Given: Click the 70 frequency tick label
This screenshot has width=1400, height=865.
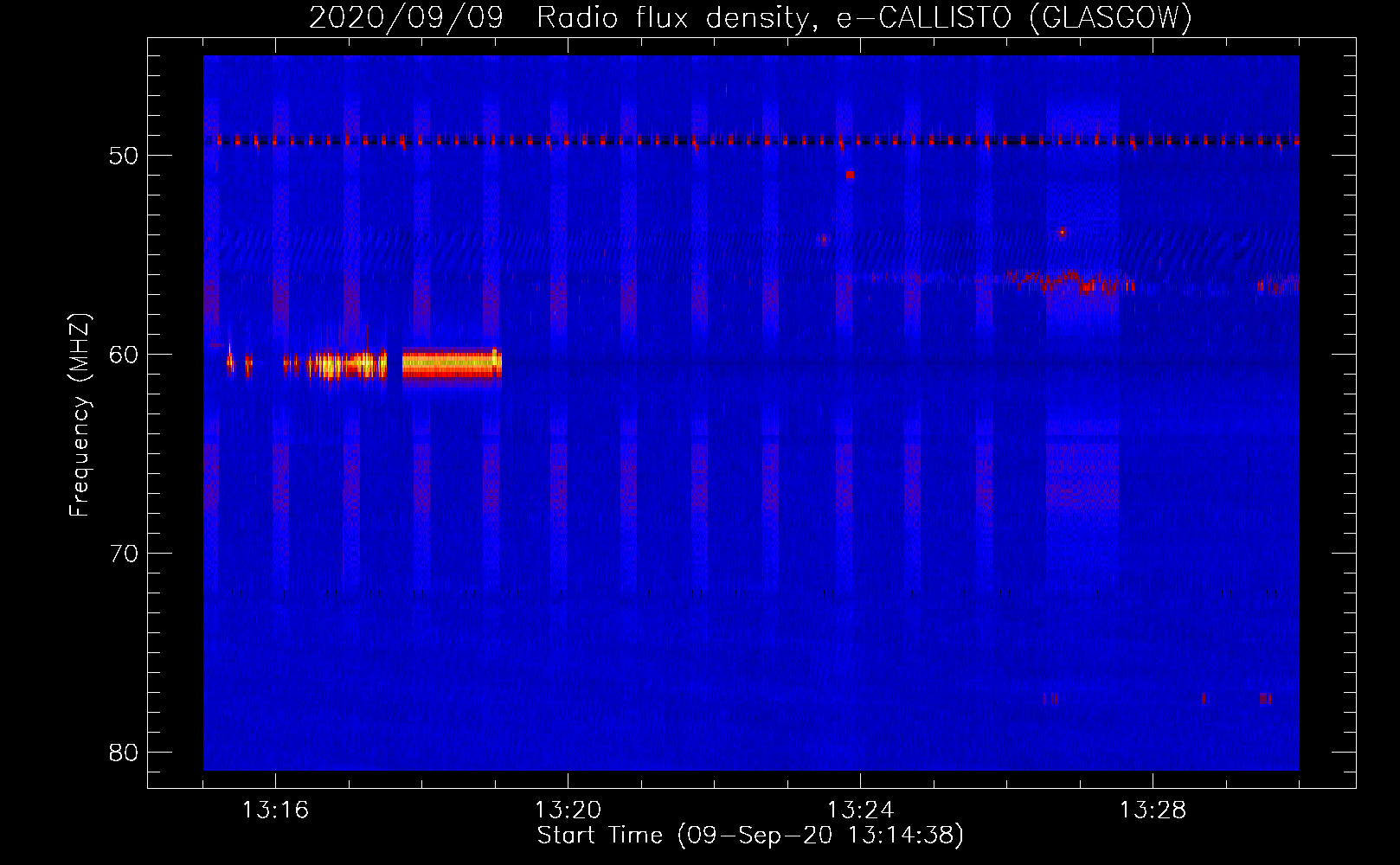Looking at the screenshot, I should (x=124, y=554).
